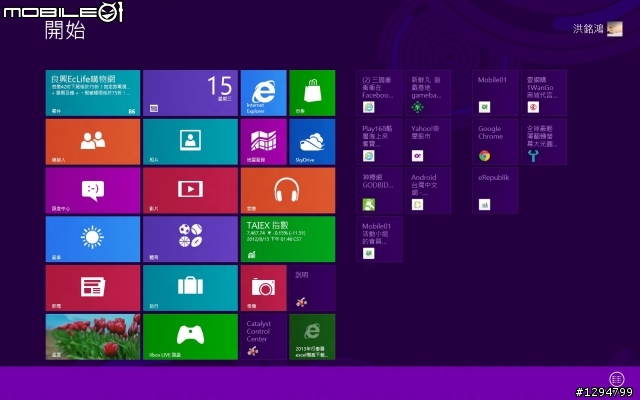
Task: Open the Mobile01 pinned tile
Action: 495,93
